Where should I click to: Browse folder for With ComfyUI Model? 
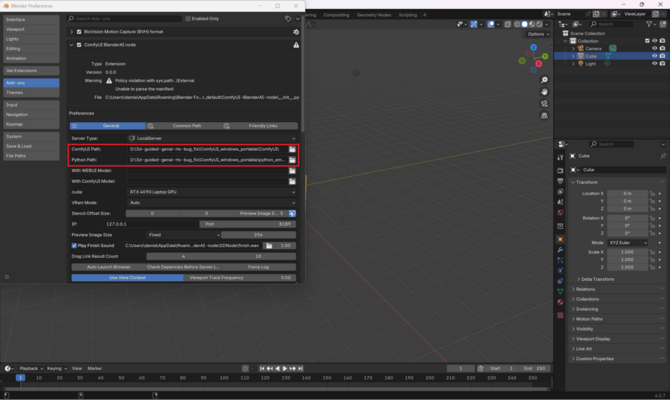click(292, 181)
